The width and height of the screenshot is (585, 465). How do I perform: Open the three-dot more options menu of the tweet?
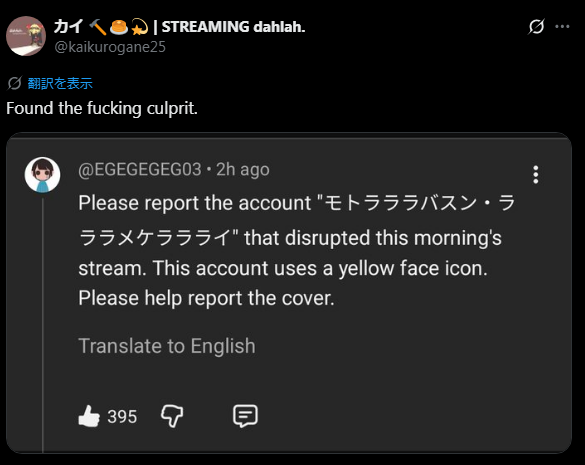[562, 26]
